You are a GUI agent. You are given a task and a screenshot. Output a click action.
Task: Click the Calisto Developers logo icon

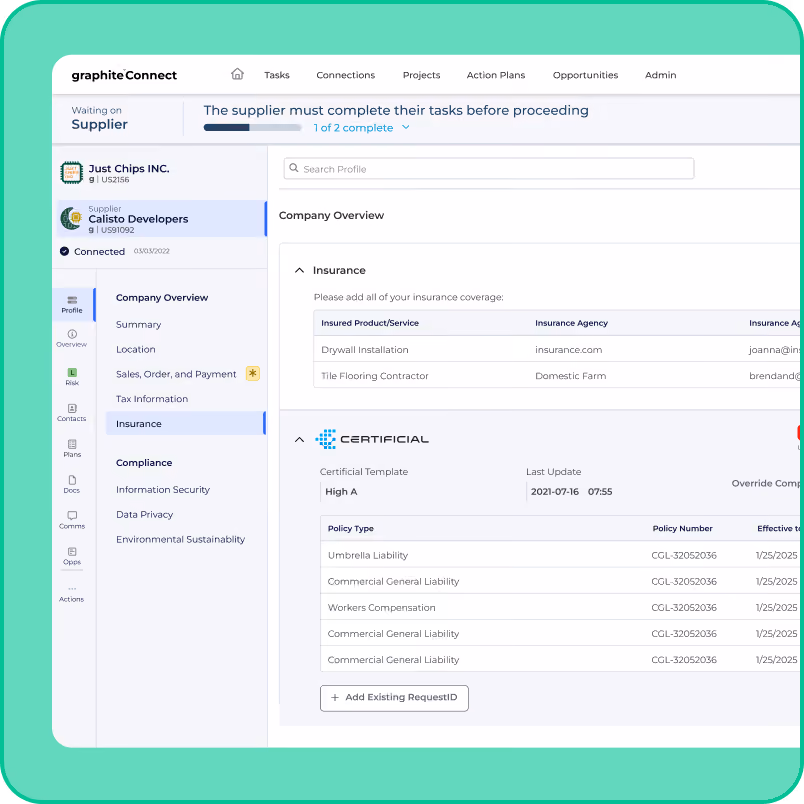71,218
